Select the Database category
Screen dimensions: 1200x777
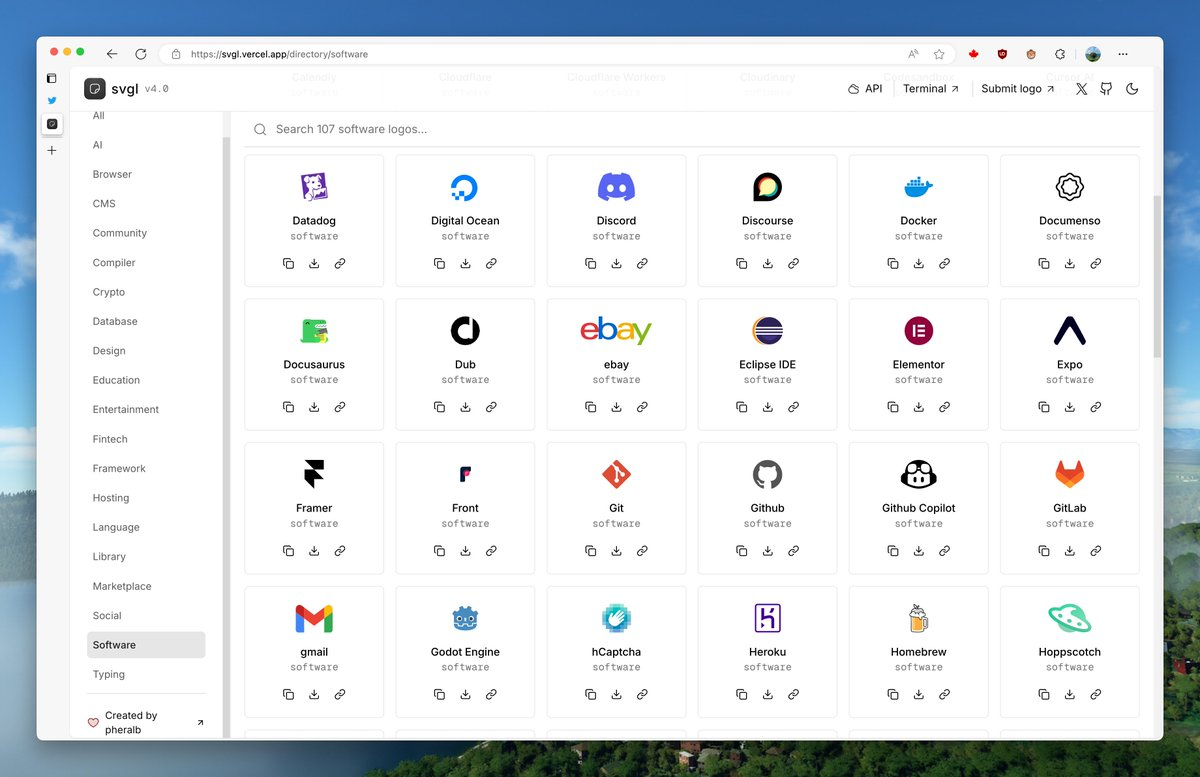146,321
